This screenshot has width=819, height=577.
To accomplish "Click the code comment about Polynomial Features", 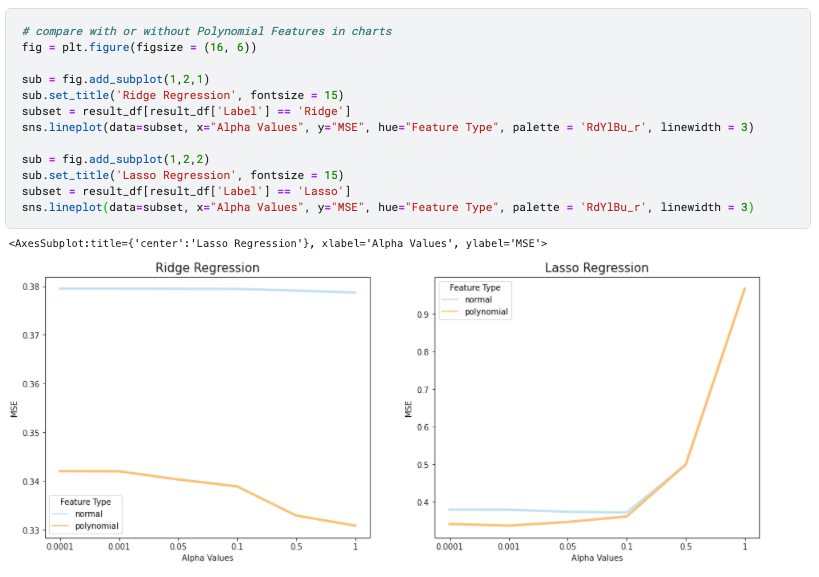I will coord(207,31).
